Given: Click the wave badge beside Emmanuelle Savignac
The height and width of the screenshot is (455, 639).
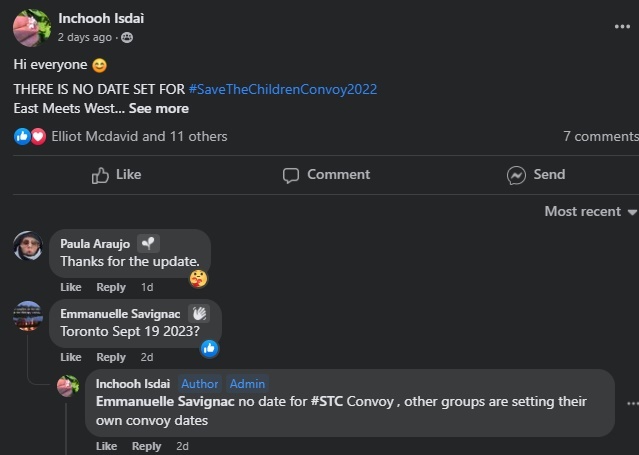Looking at the screenshot, I should 199,313.
